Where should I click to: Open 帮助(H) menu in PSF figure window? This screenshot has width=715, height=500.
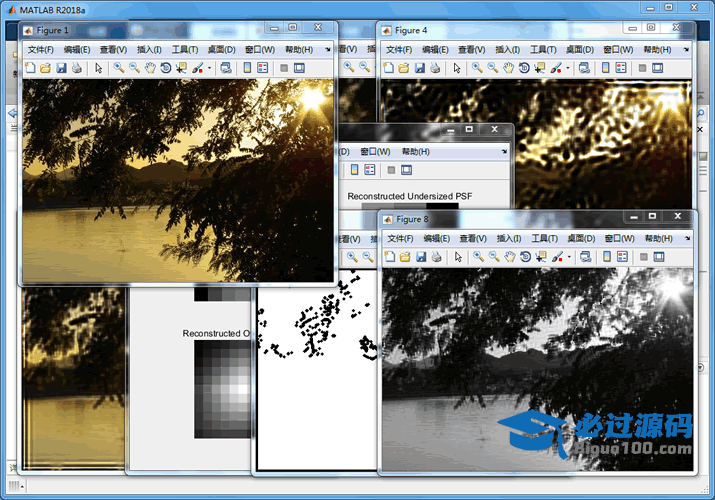click(415, 152)
